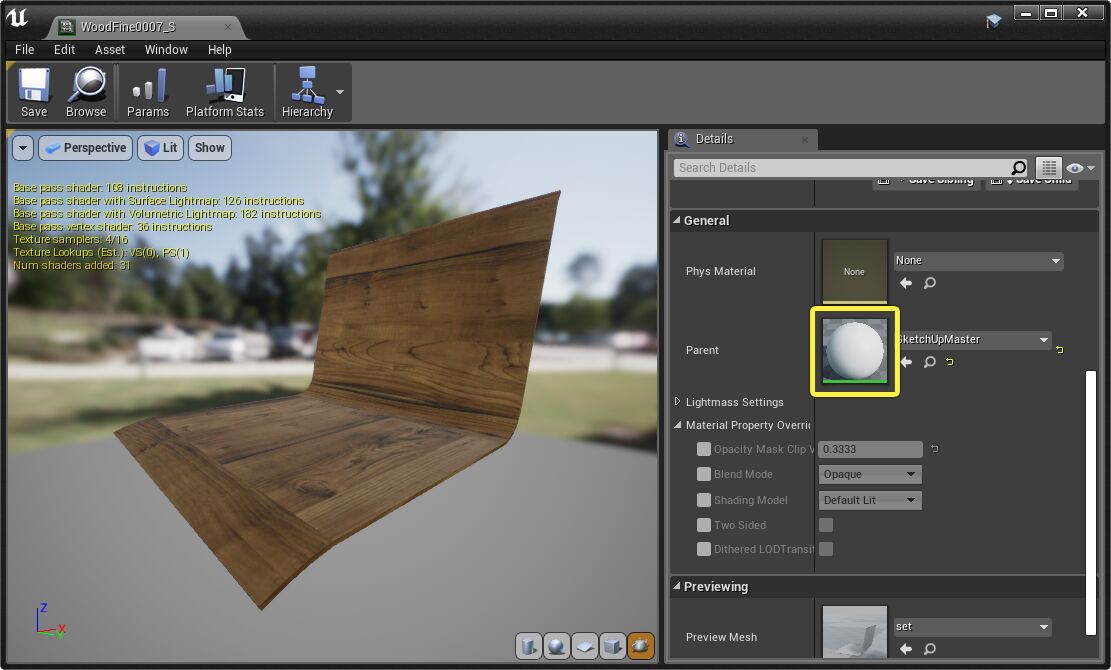The image size is (1111, 670).
Task: Select the sphere preview mesh icon
Action: [556, 646]
